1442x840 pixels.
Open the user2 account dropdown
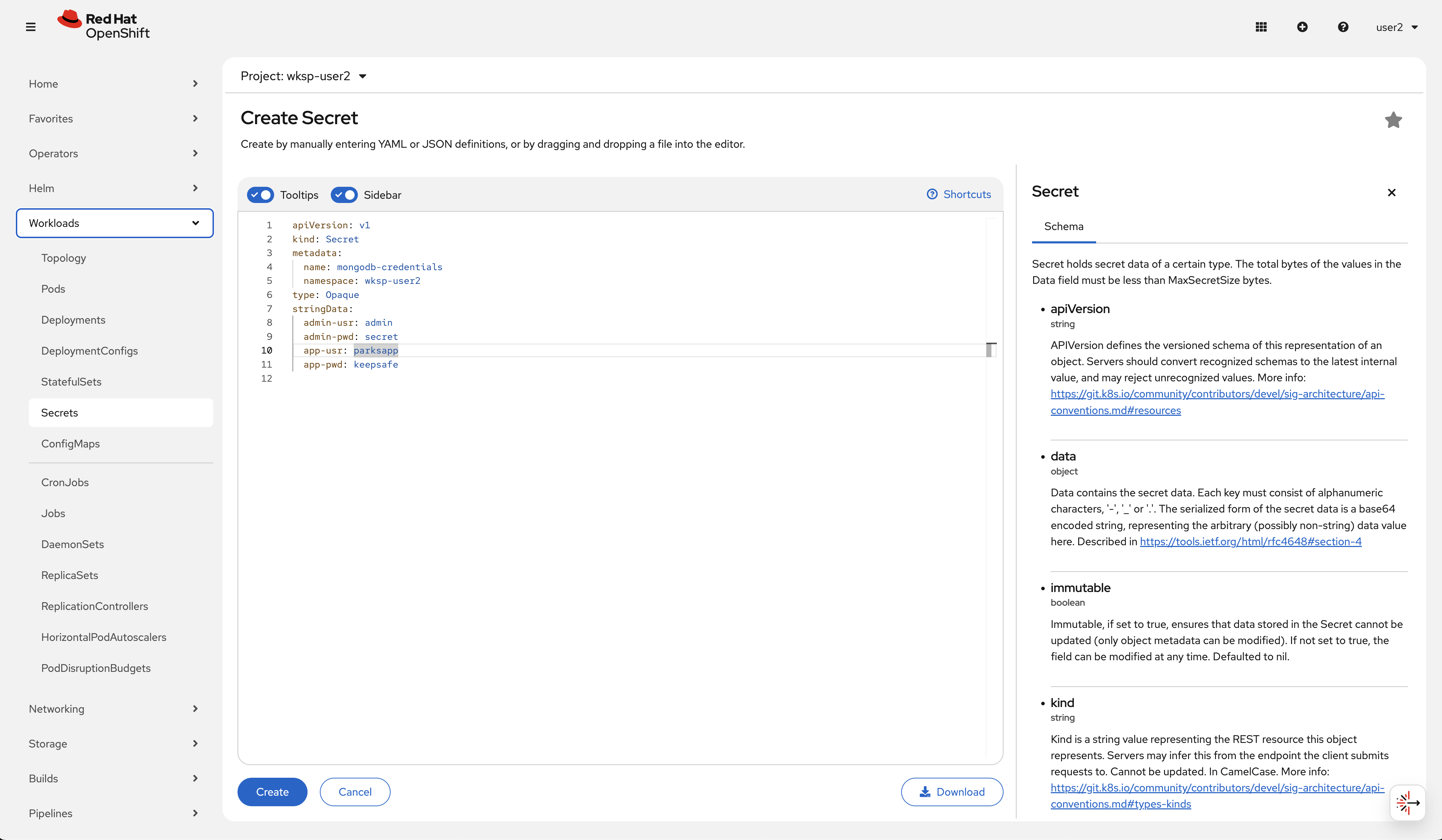[1397, 27]
